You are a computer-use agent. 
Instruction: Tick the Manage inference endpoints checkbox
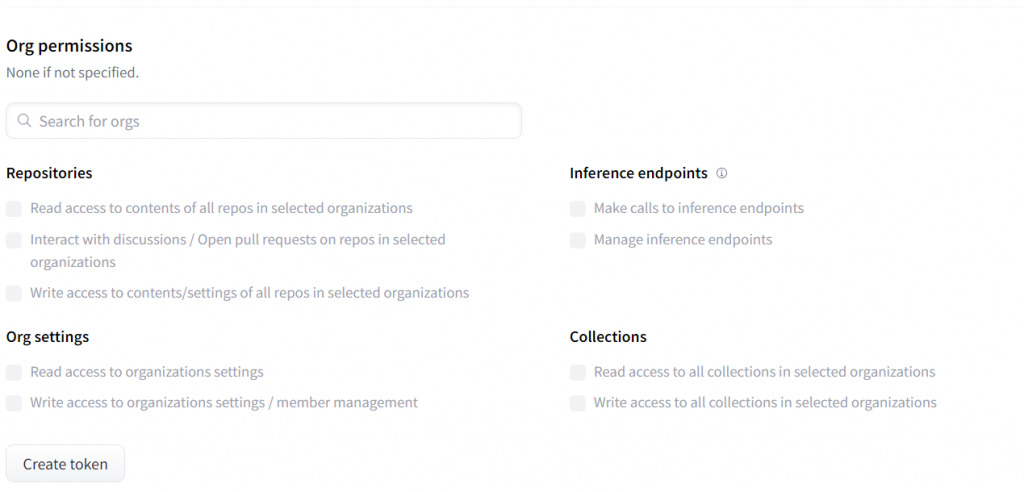click(x=578, y=240)
